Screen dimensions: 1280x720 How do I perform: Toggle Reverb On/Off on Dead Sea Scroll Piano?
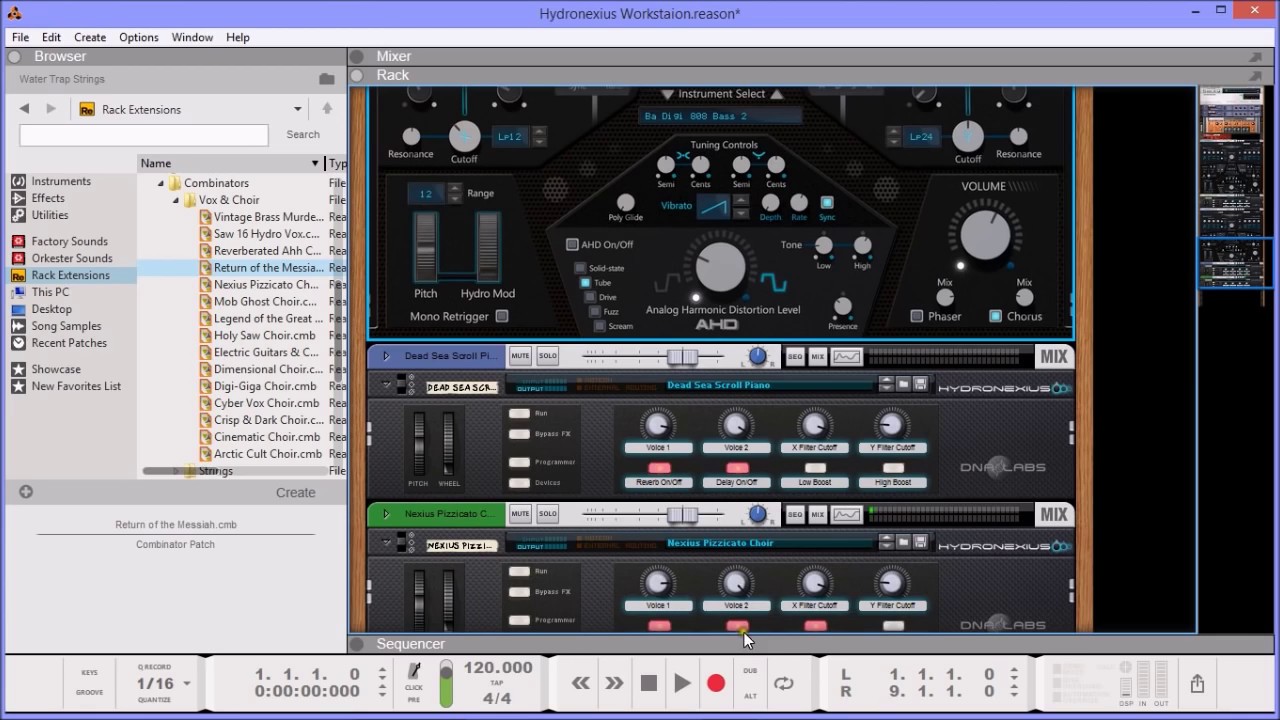pos(659,468)
